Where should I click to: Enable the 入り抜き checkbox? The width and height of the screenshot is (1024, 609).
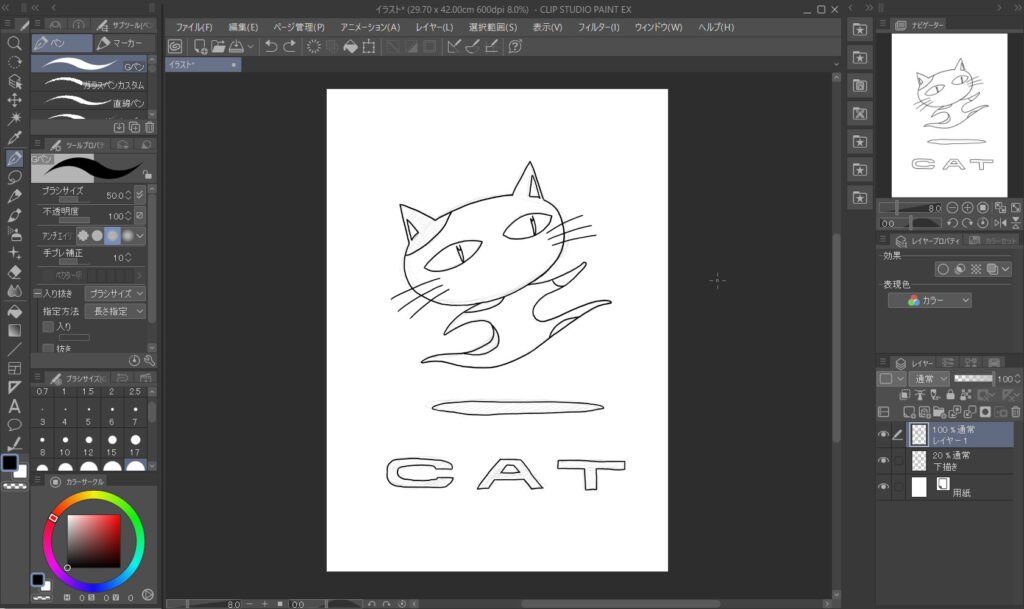(x=38, y=294)
